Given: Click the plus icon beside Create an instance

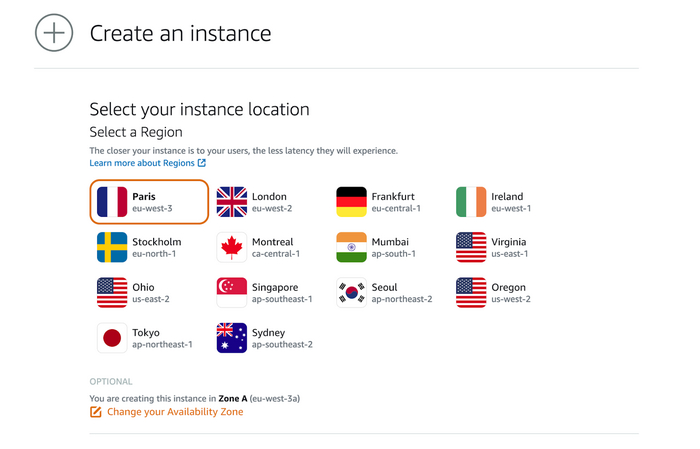Looking at the screenshot, I should (54, 32).
